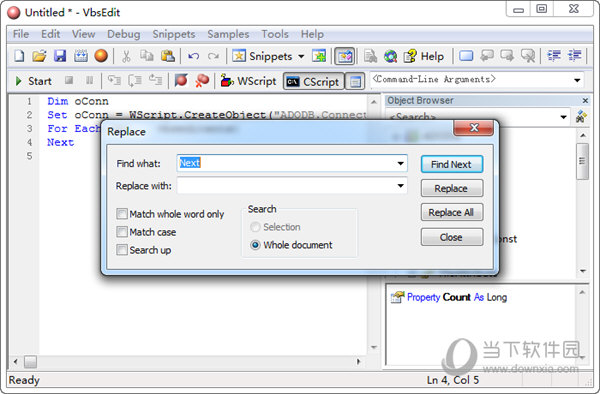Open the Command-Line Arguments dropdown

577,80
